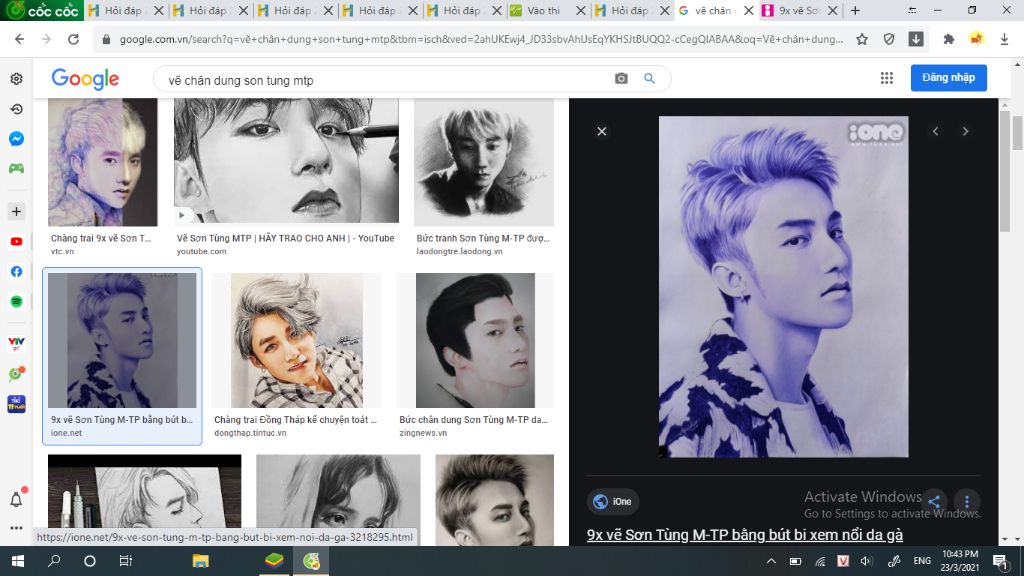Viewport: 1024px width, 576px height.
Task: Close the image preview panel
Action: tap(602, 131)
